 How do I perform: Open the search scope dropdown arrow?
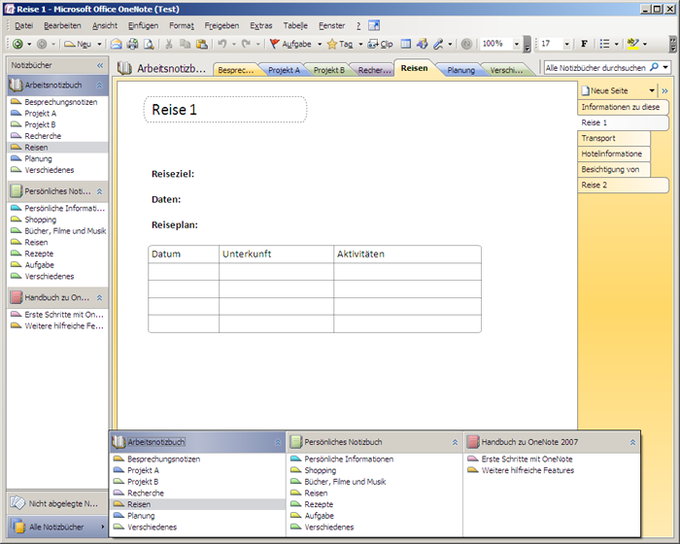click(x=665, y=67)
